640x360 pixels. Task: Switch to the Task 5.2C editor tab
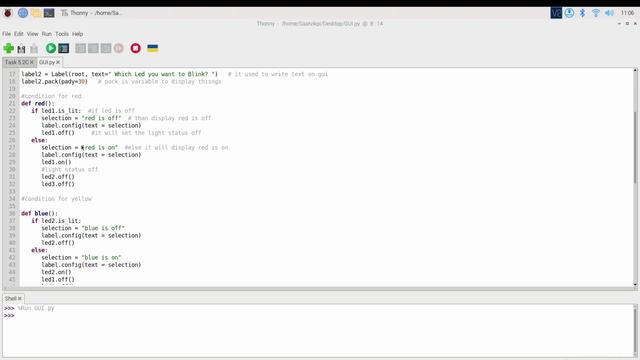[x=17, y=62]
